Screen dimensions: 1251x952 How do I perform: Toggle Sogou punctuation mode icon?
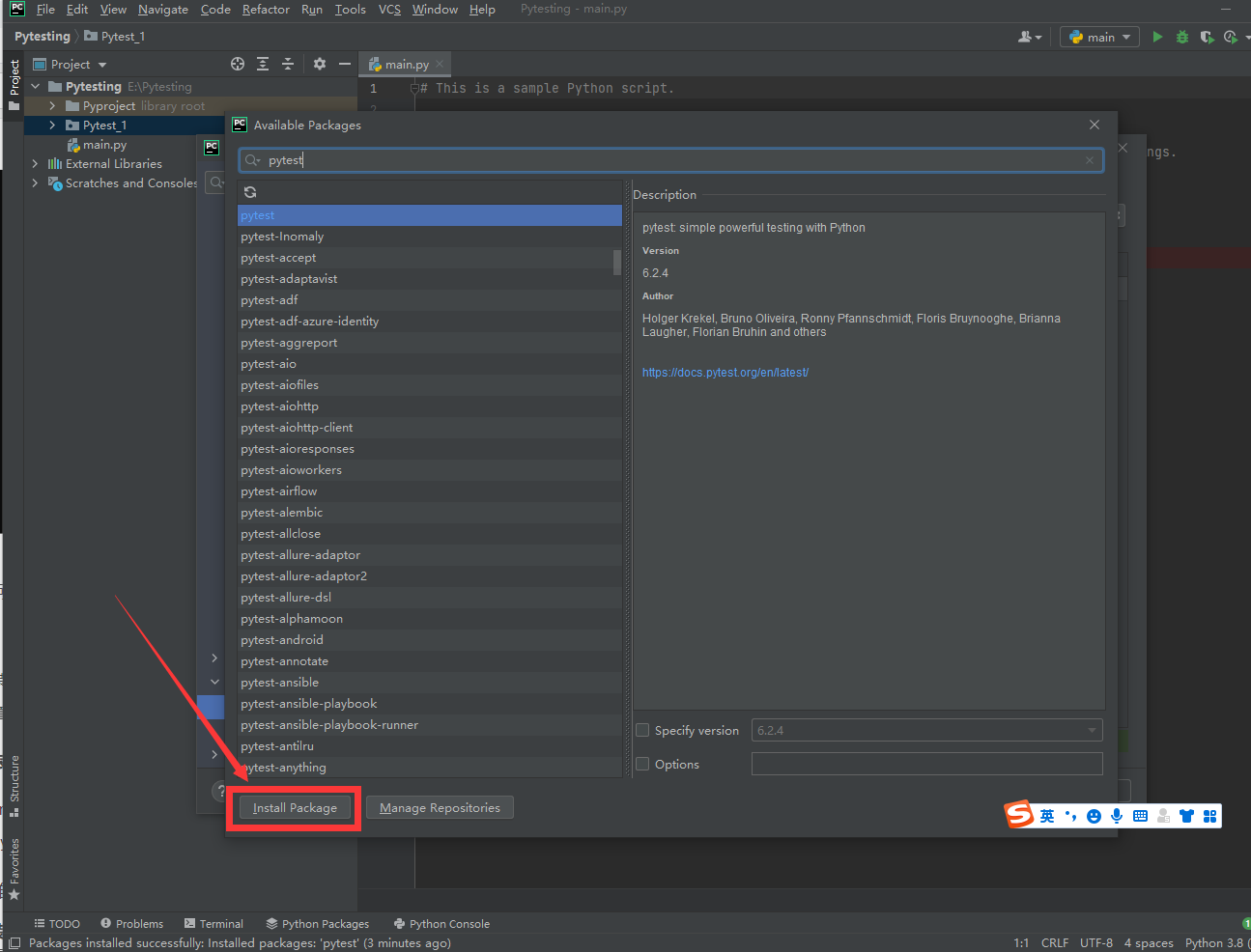(1070, 816)
